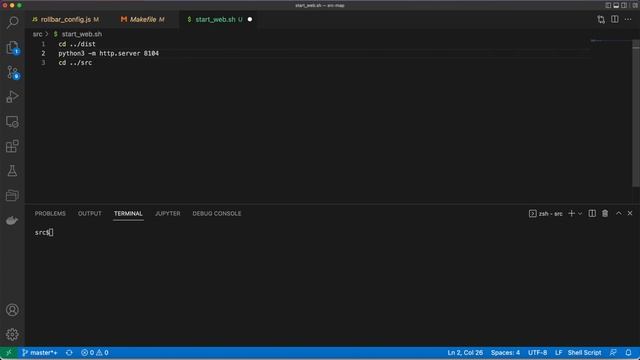Click src in the breadcrumb
Viewport: 640px width, 360px height.
pos(37,34)
